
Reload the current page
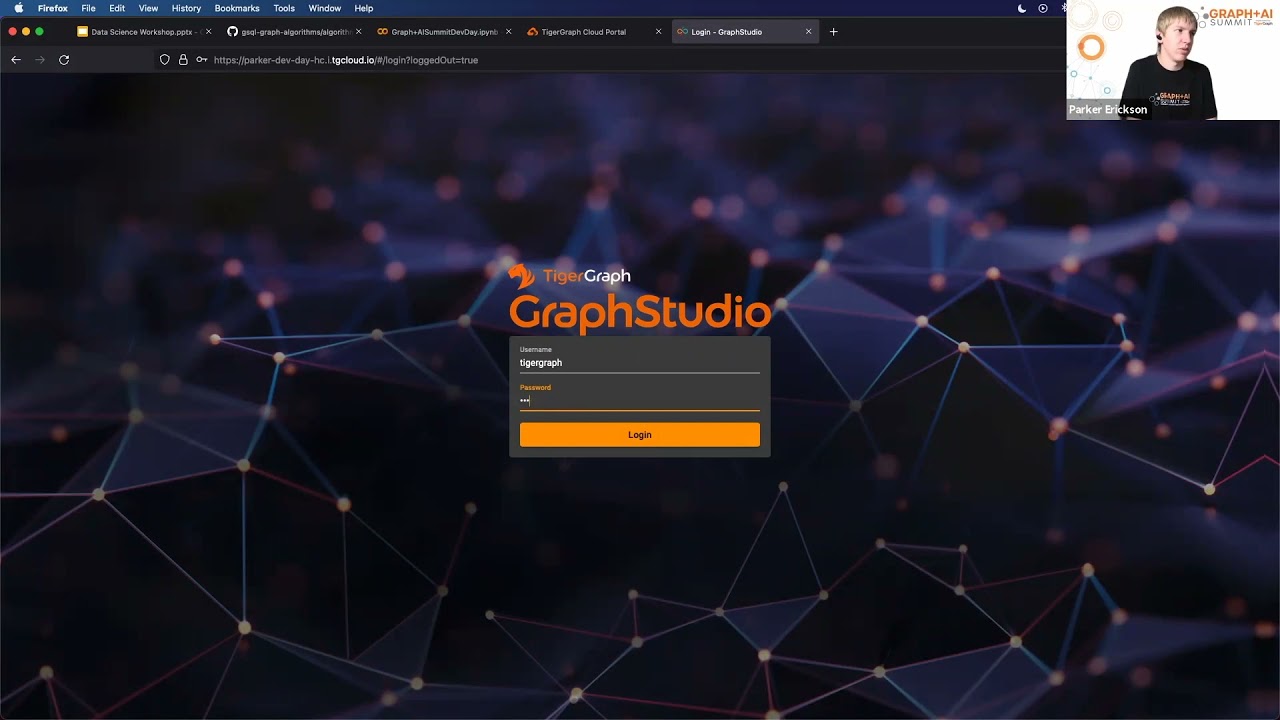pyautogui.click(x=64, y=60)
